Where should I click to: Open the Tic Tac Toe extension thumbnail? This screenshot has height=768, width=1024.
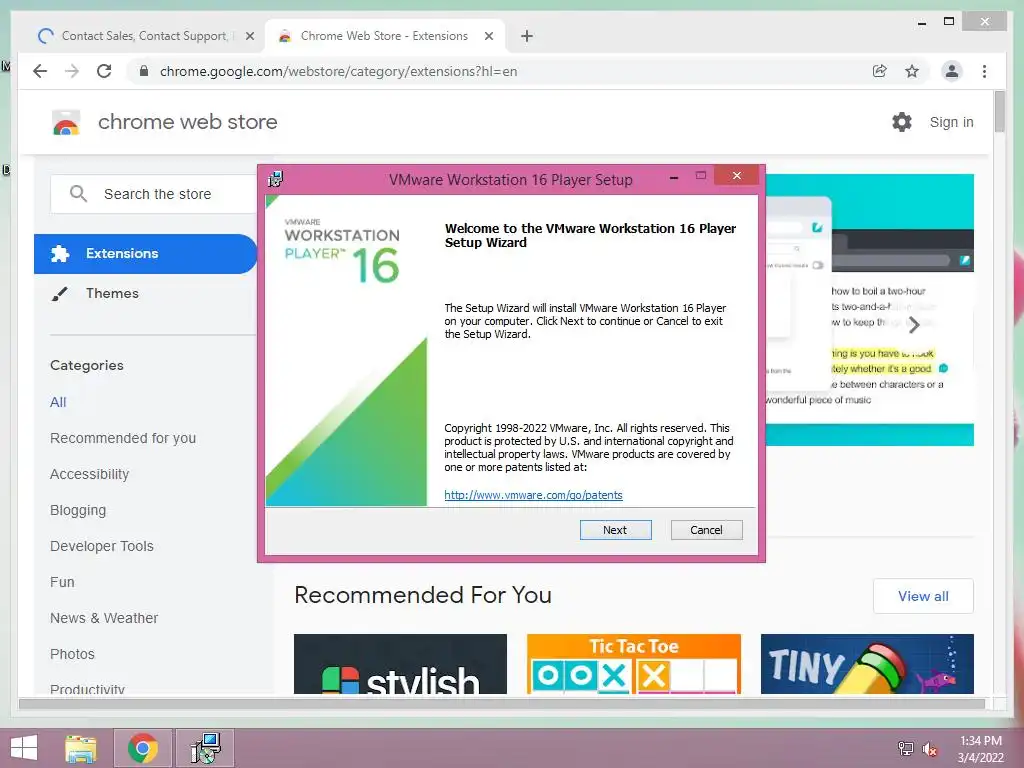(633, 664)
